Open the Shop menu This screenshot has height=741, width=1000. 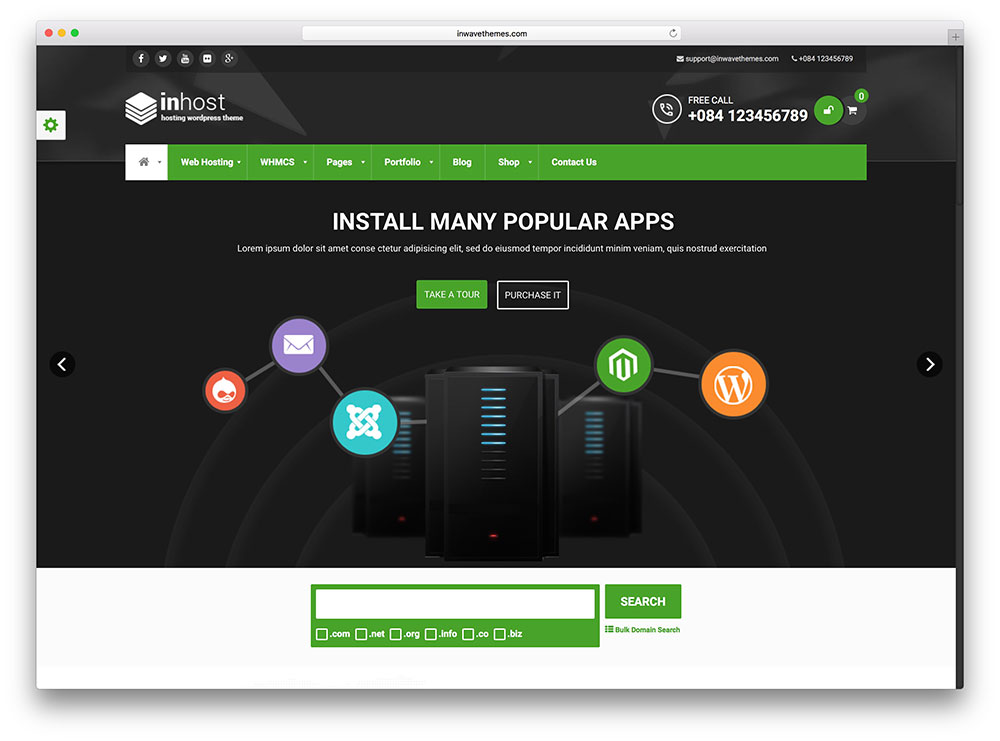coord(509,162)
